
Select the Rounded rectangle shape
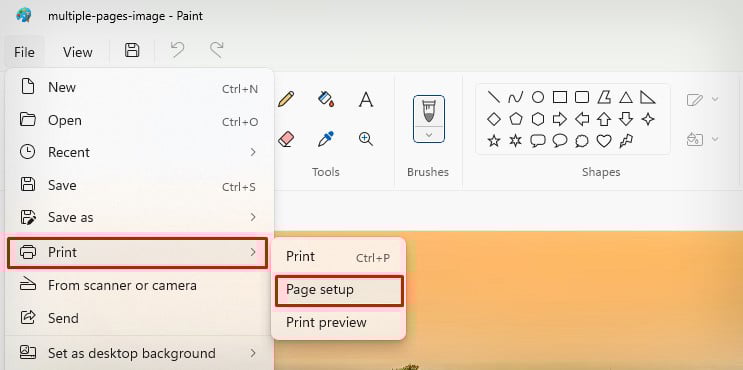(x=582, y=98)
